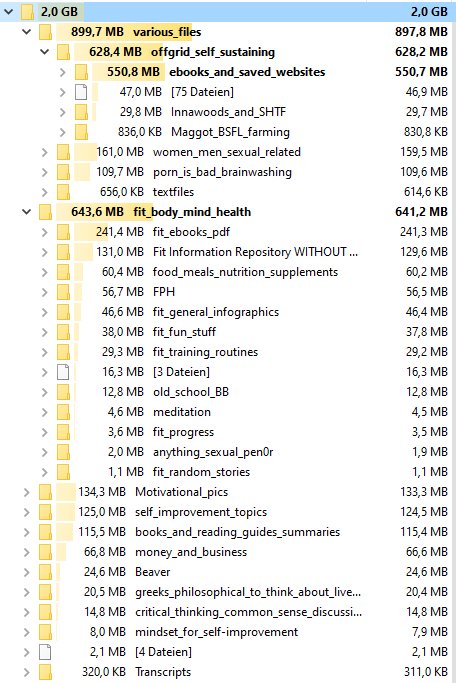Select the food_meals_nutrition_supplements folder name
Image resolution: width=456 pixels, height=683 pixels.
point(245,272)
